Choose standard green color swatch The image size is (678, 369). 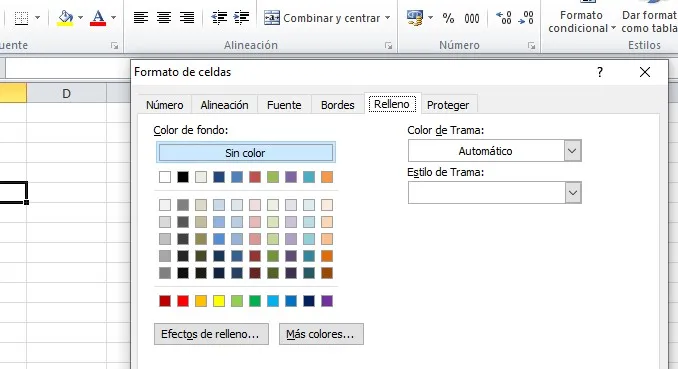click(x=255, y=301)
